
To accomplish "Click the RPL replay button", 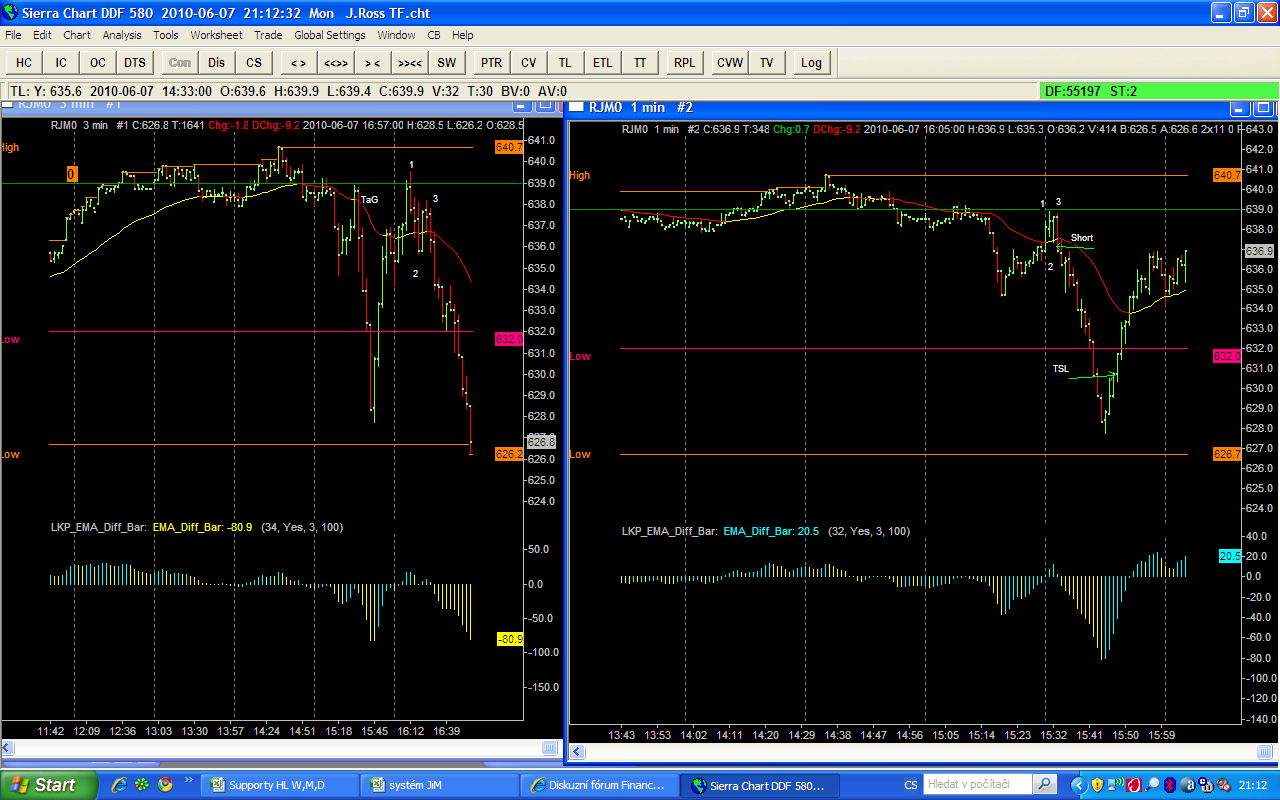I will point(684,62).
